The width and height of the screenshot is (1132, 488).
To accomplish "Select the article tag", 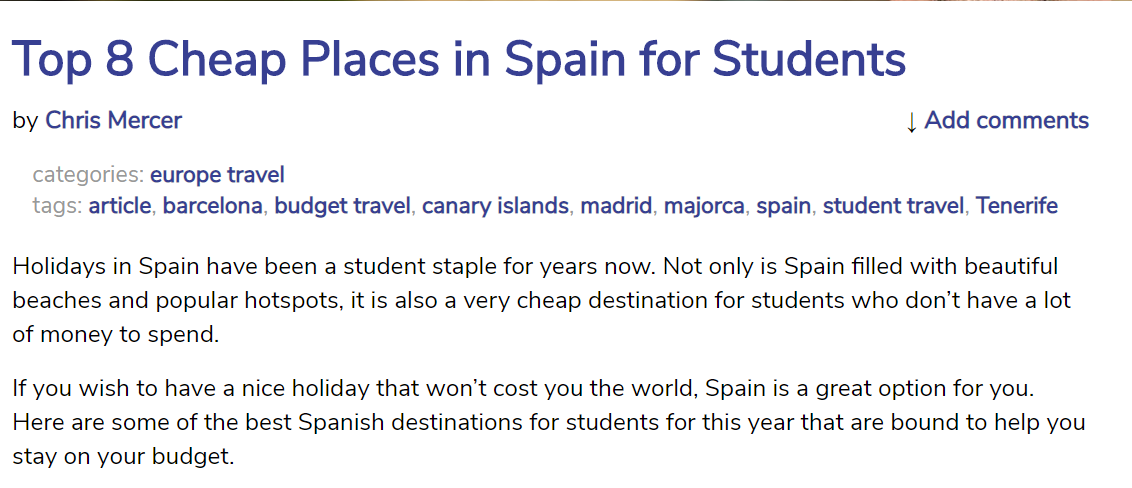I will (120, 206).
